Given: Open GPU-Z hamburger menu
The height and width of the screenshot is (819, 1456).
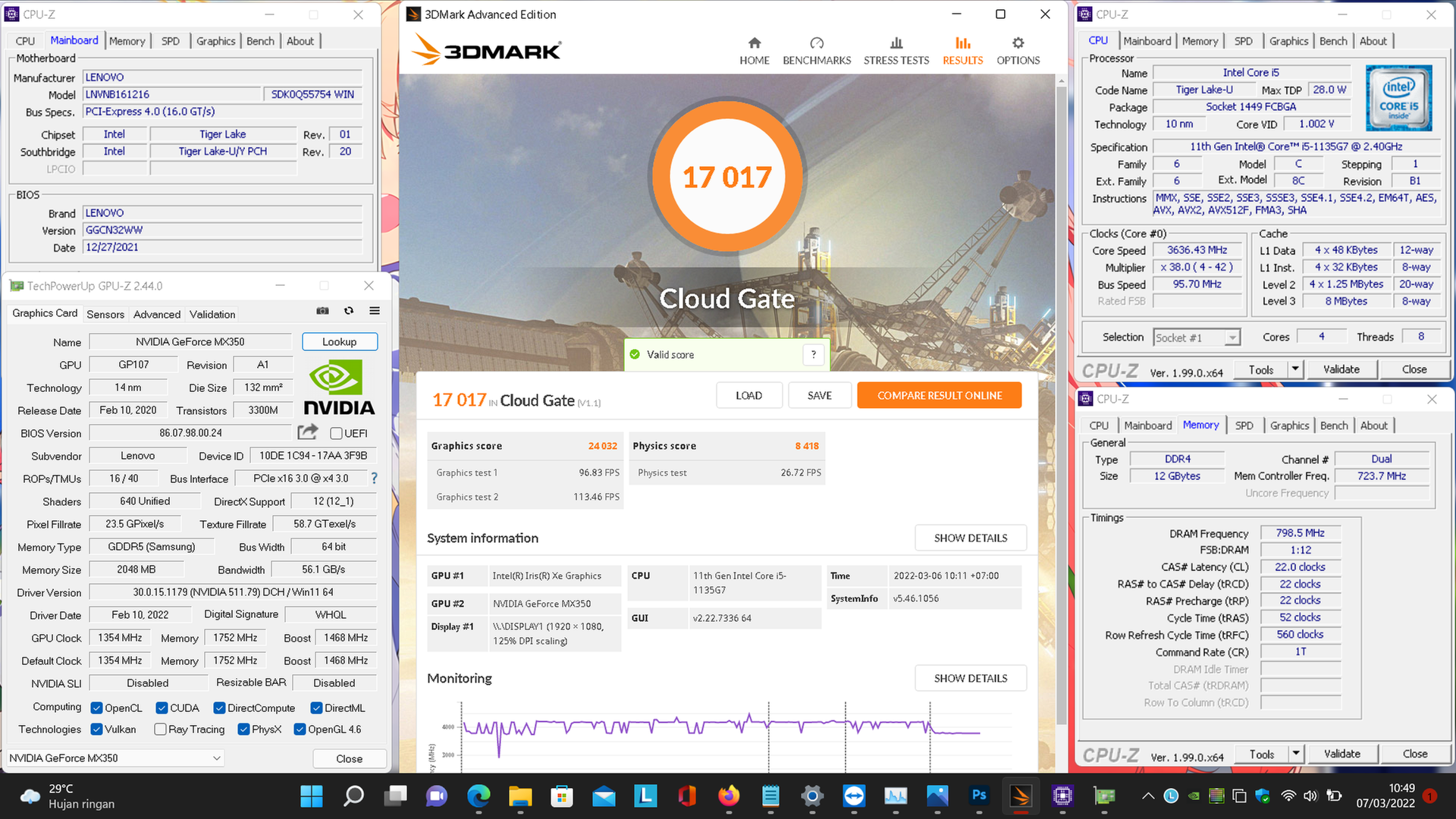Looking at the screenshot, I should (x=375, y=311).
